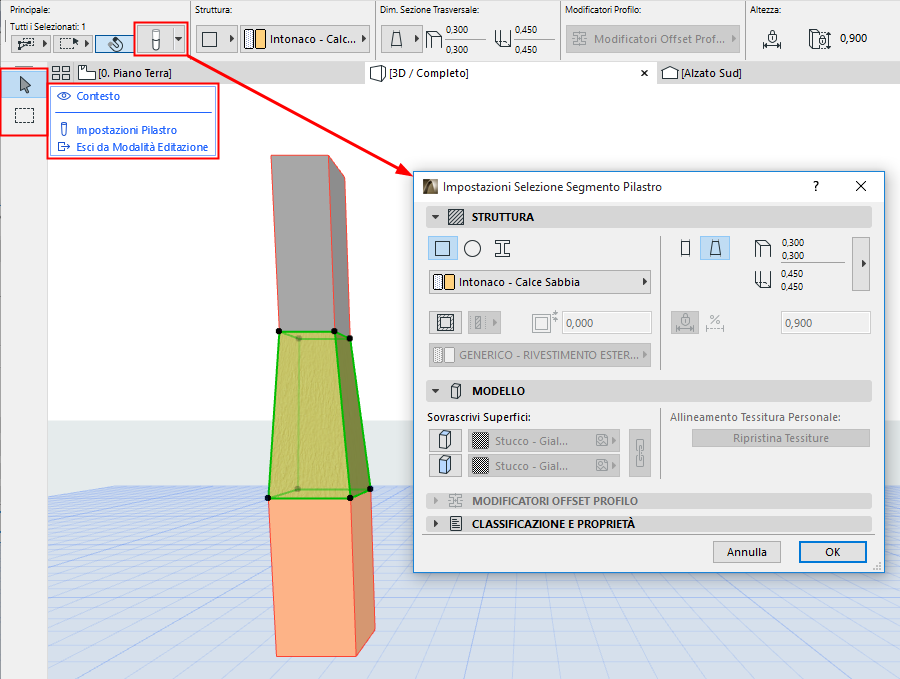Open the marquee selection shape flyout arrow

[x=87, y=44]
